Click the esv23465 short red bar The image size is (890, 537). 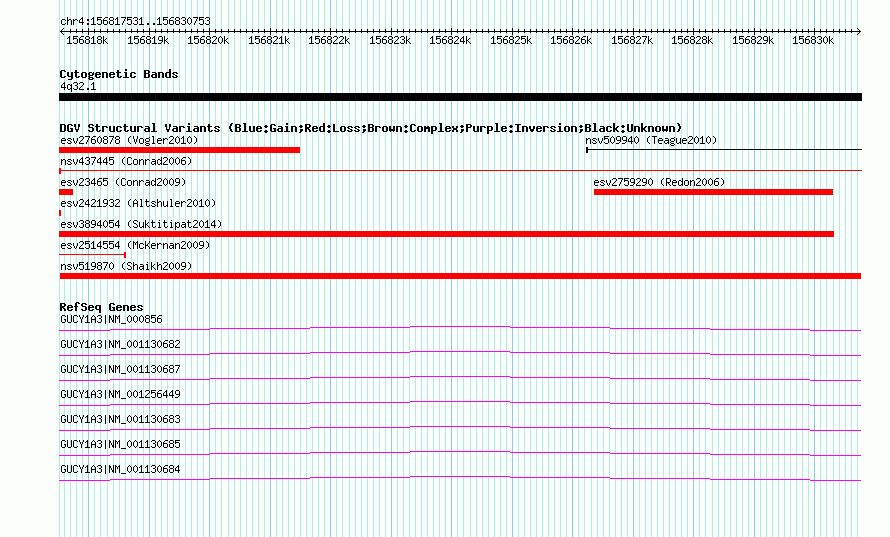click(66, 192)
